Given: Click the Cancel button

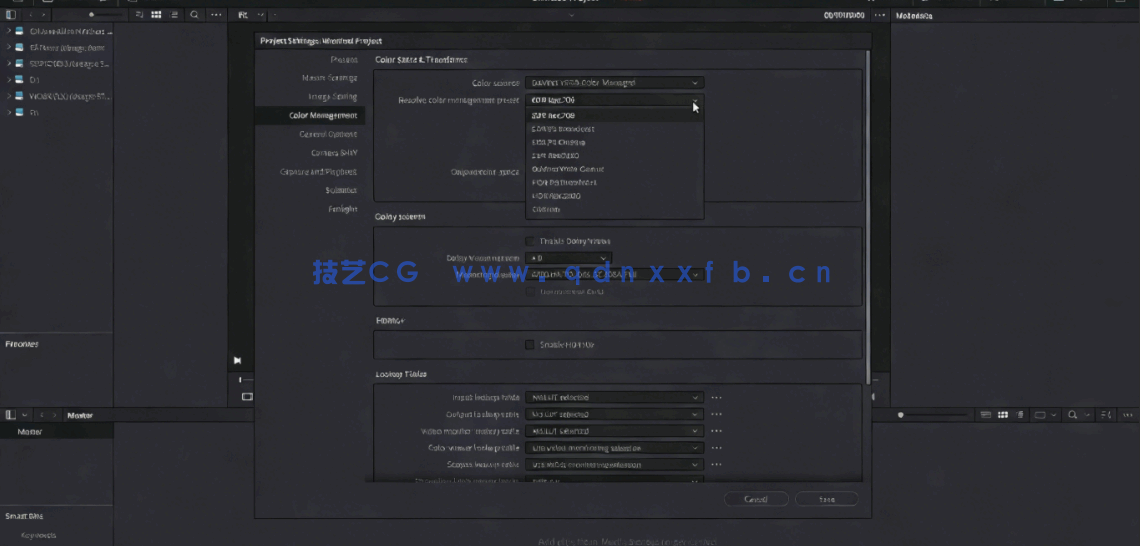Looking at the screenshot, I should point(756,499).
